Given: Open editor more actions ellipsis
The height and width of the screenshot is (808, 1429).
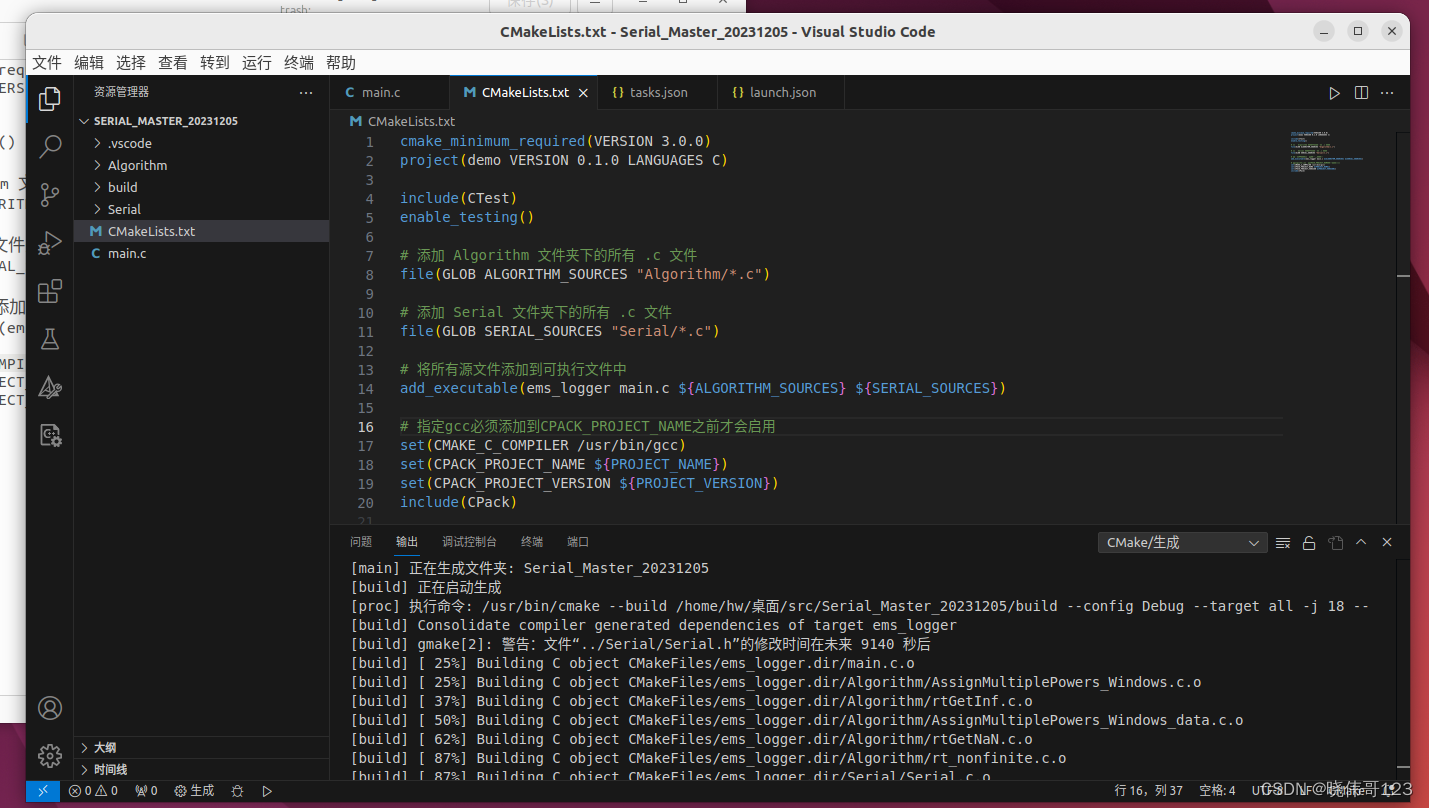Looking at the screenshot, I should pos(1387,93).
